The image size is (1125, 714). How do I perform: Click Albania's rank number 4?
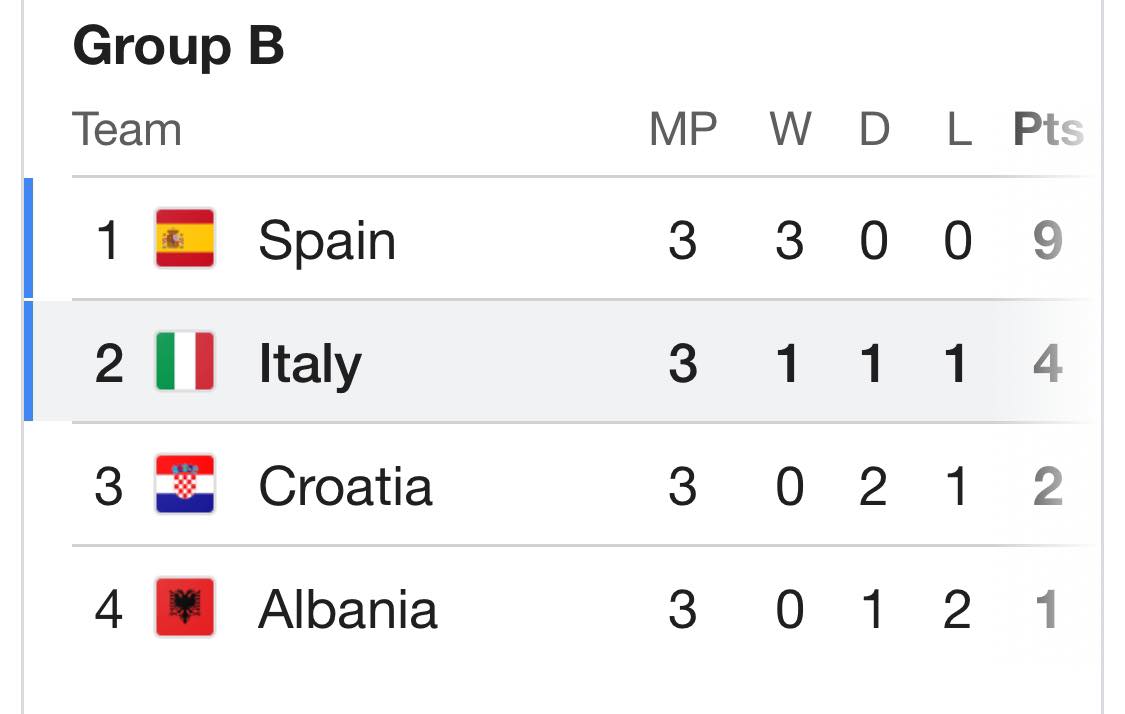click(x=109, y=610)
